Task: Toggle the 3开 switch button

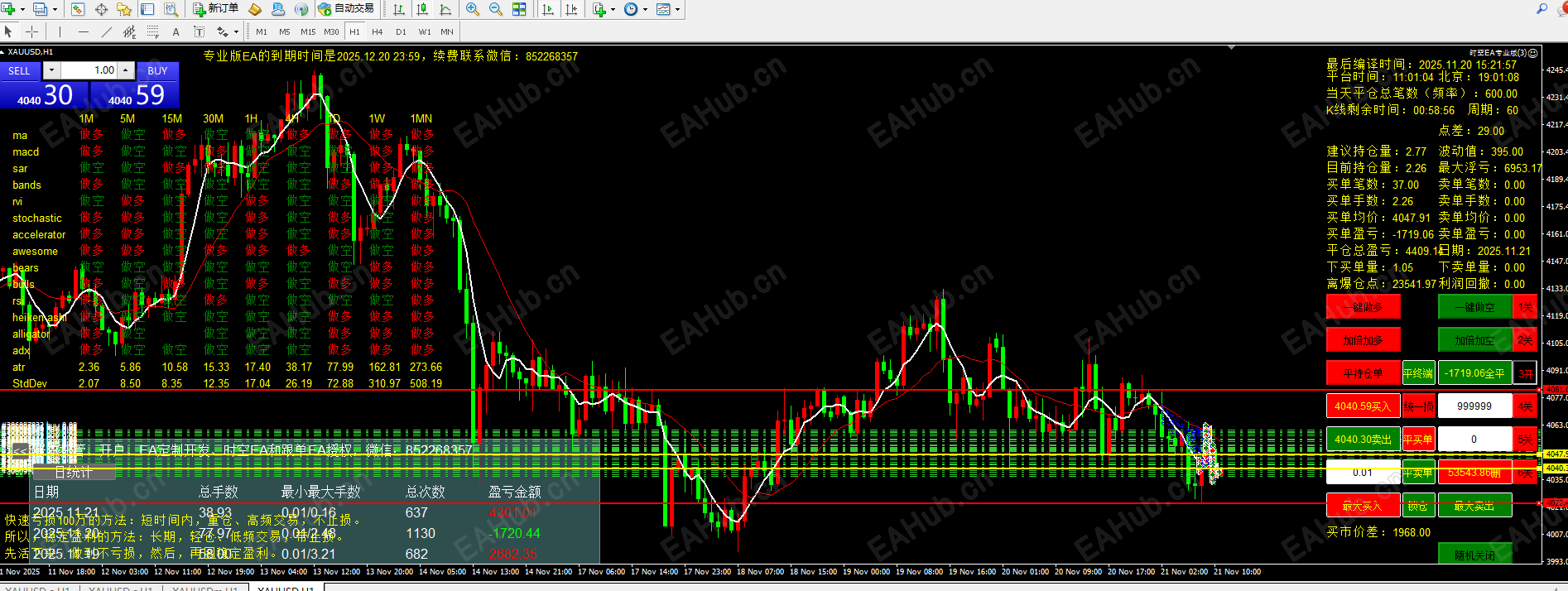Action: pos(1525,373)
